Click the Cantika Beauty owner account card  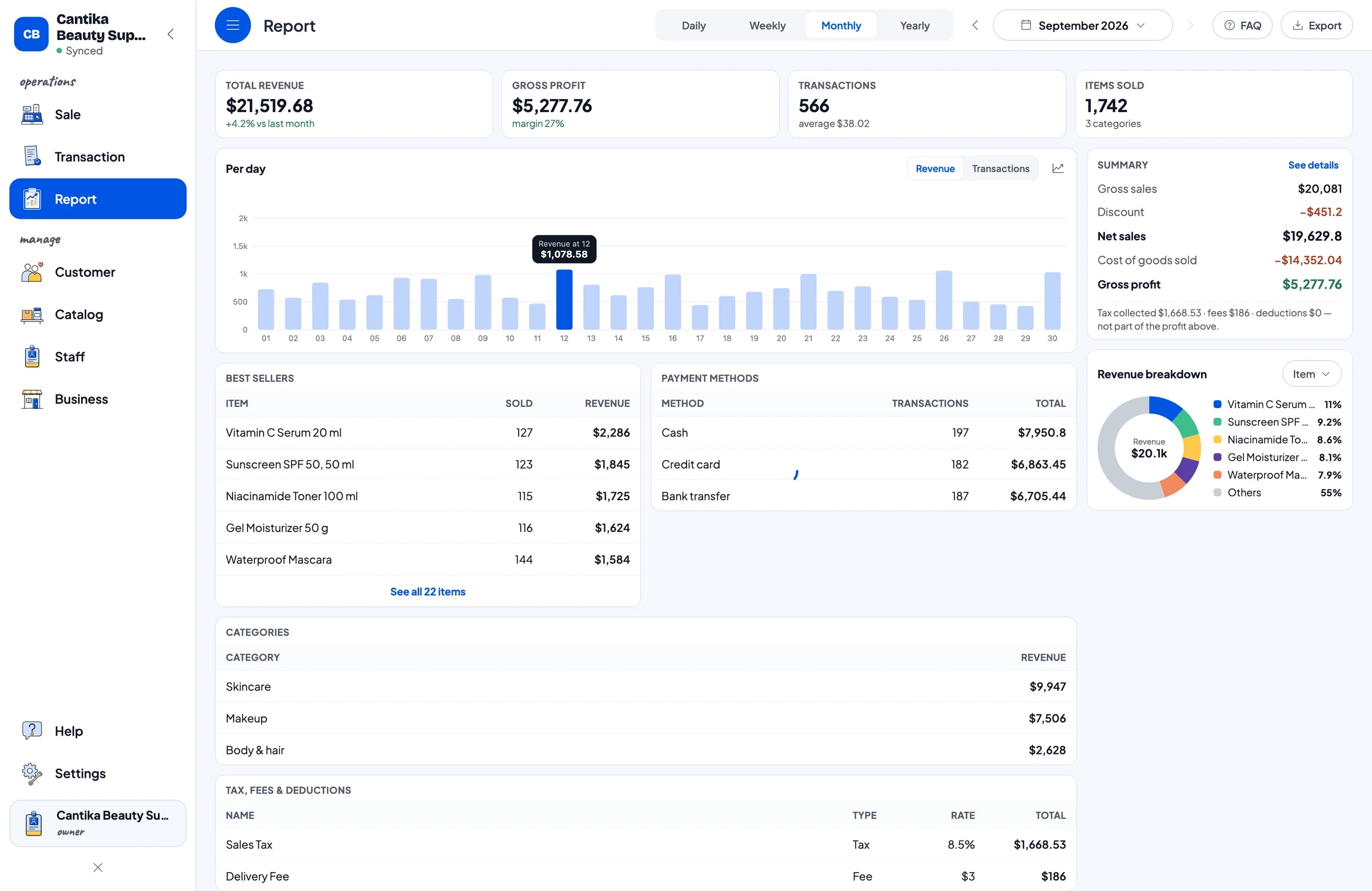(98, 823)
